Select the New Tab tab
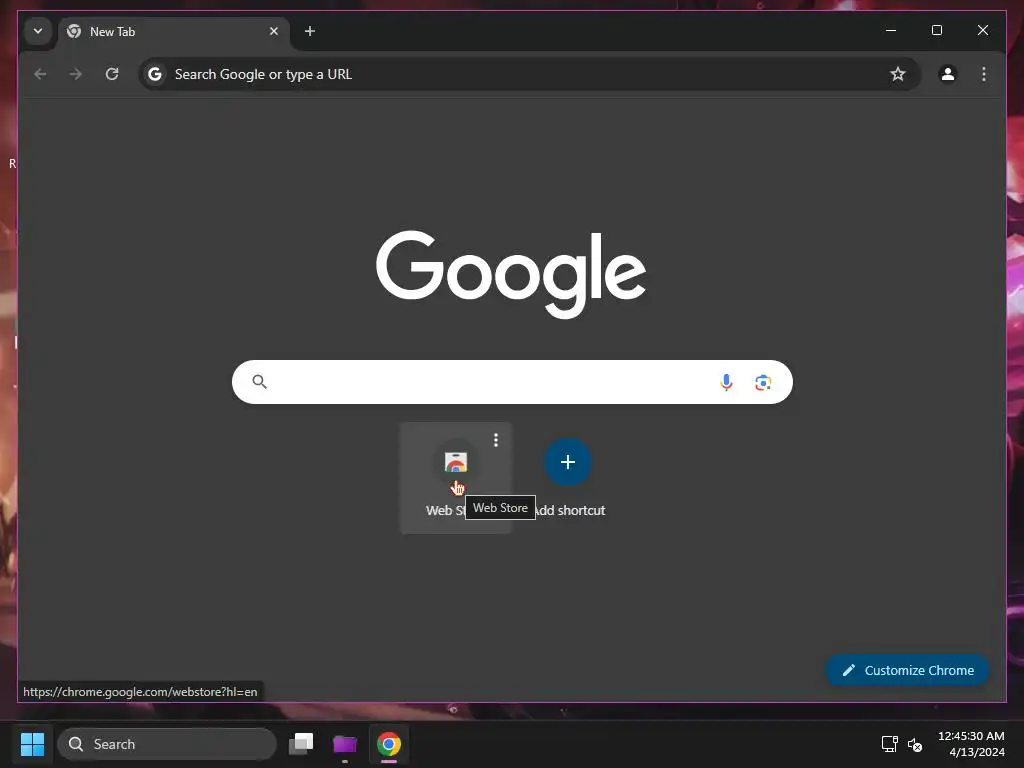This screenshot has width=1024, height=768. click(174, 31)
